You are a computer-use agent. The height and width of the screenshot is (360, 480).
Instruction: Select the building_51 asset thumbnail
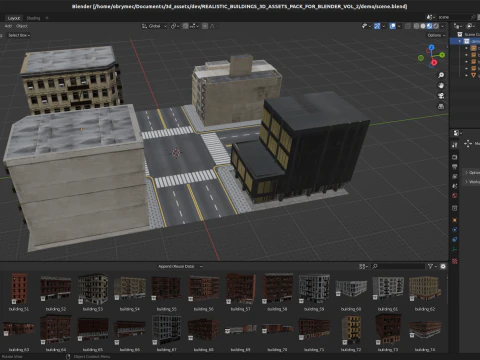(x=19, y=289)
